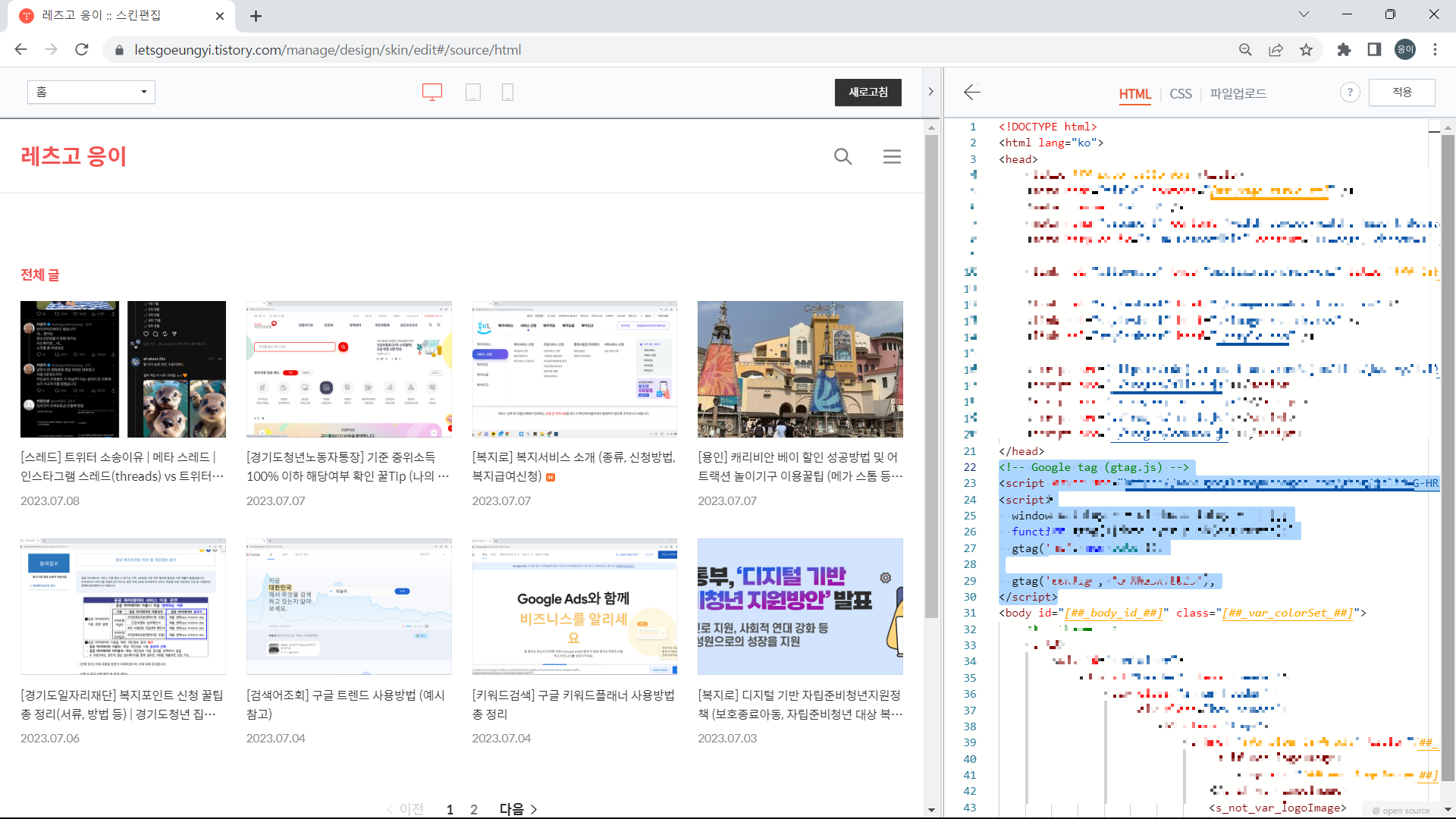Select the desktop preview icon
This screenshot has width=1456, height=819.
coord(431,92)
